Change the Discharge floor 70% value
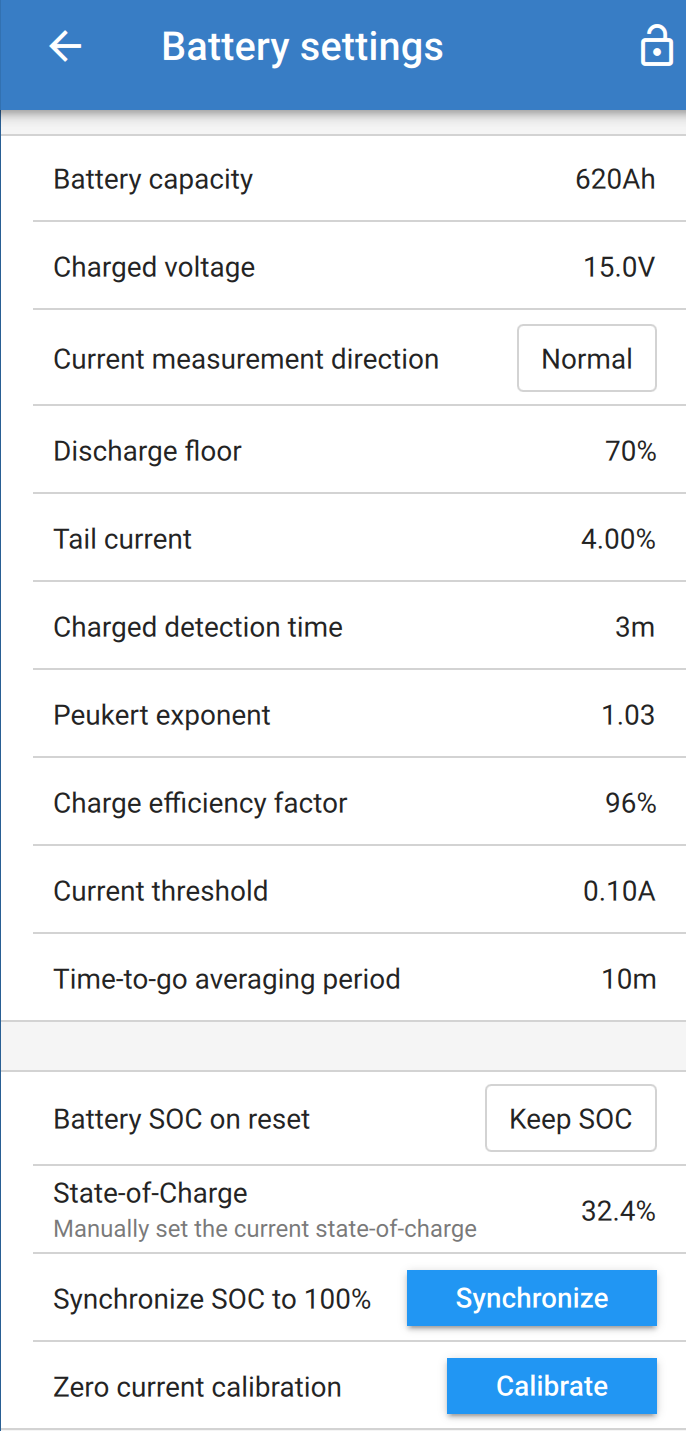The image size is (686, 1431). (x=631, y=451)
